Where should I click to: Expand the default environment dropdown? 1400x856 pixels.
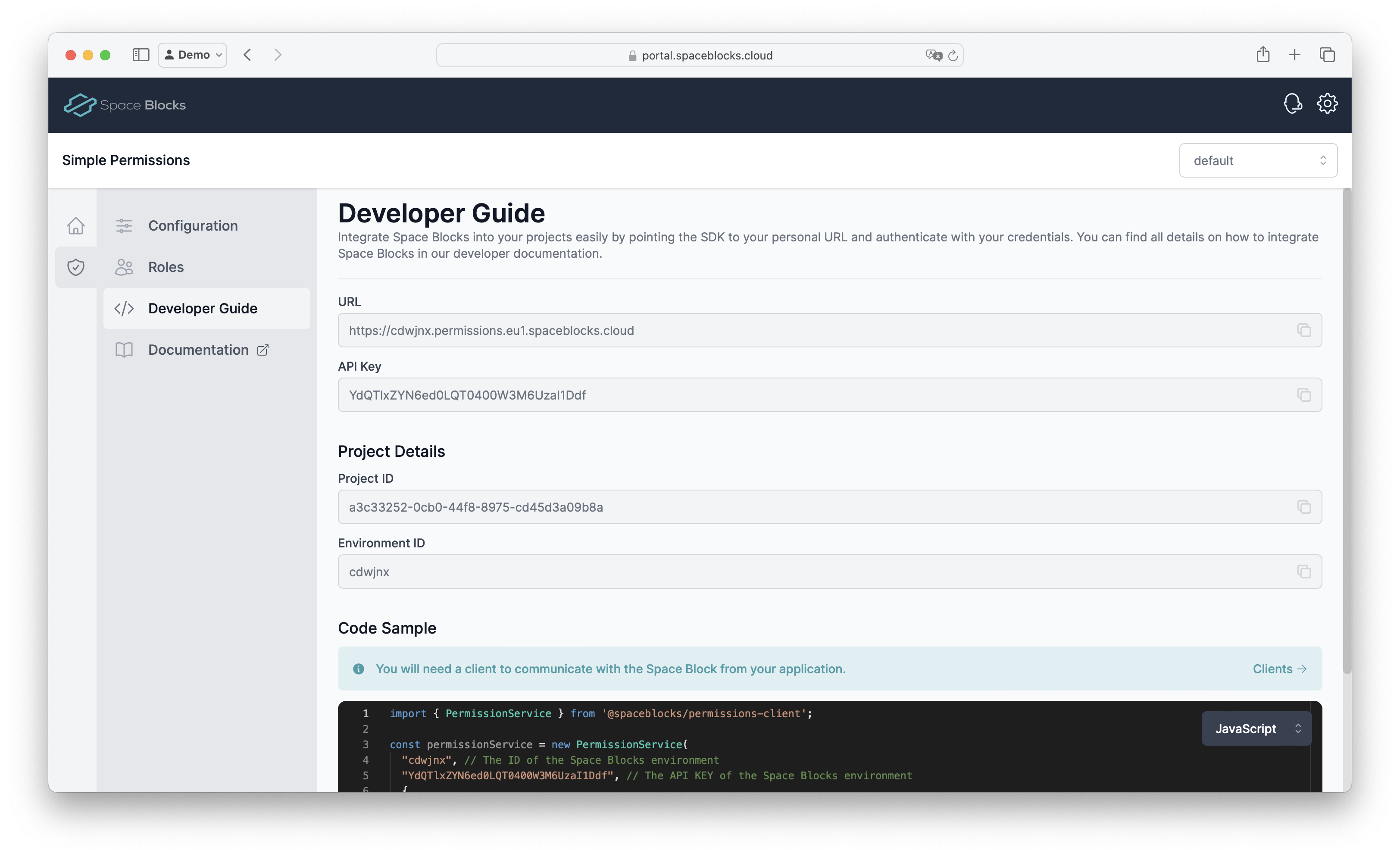[x=1258, y=161]
